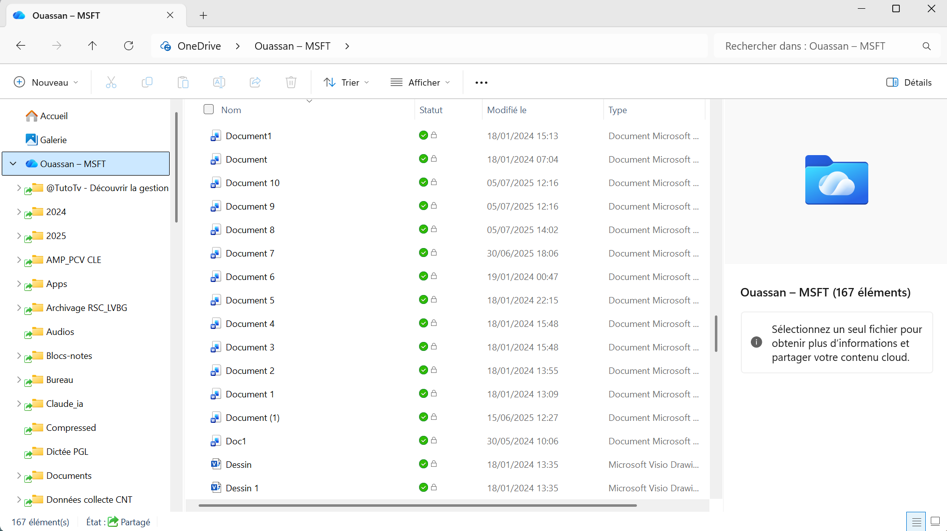Expand the Documents folder node
947x531 pixels.
pos(19,476)
